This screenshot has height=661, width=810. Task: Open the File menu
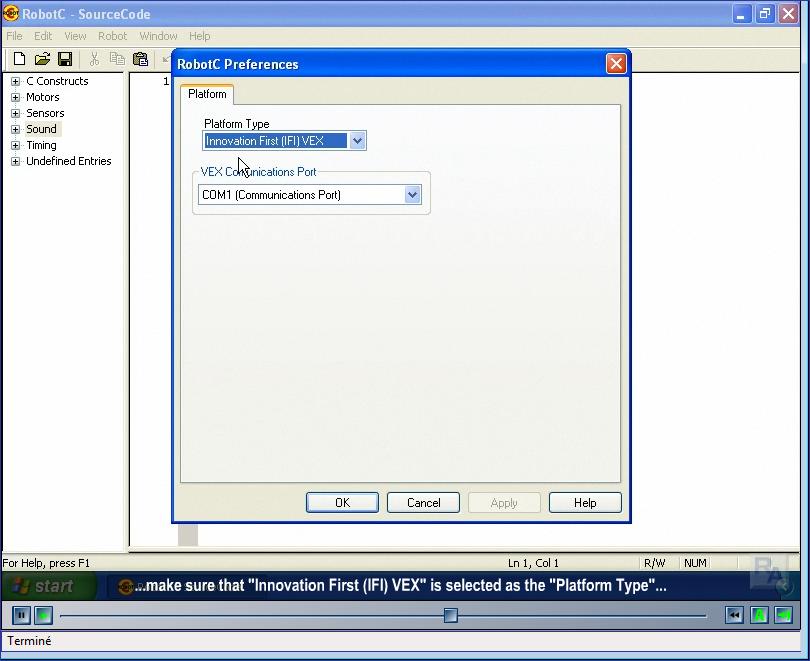click(14, 36)
